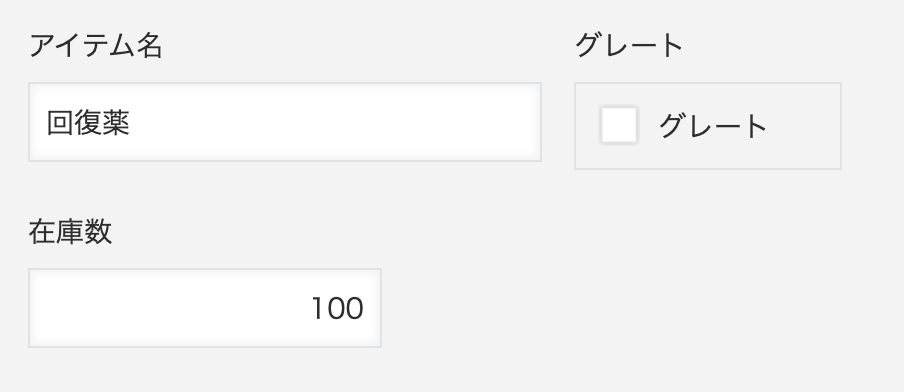Focus the アイテム名 text field
This screenshot has width=904, height=392.
click(x=285, y=122)
